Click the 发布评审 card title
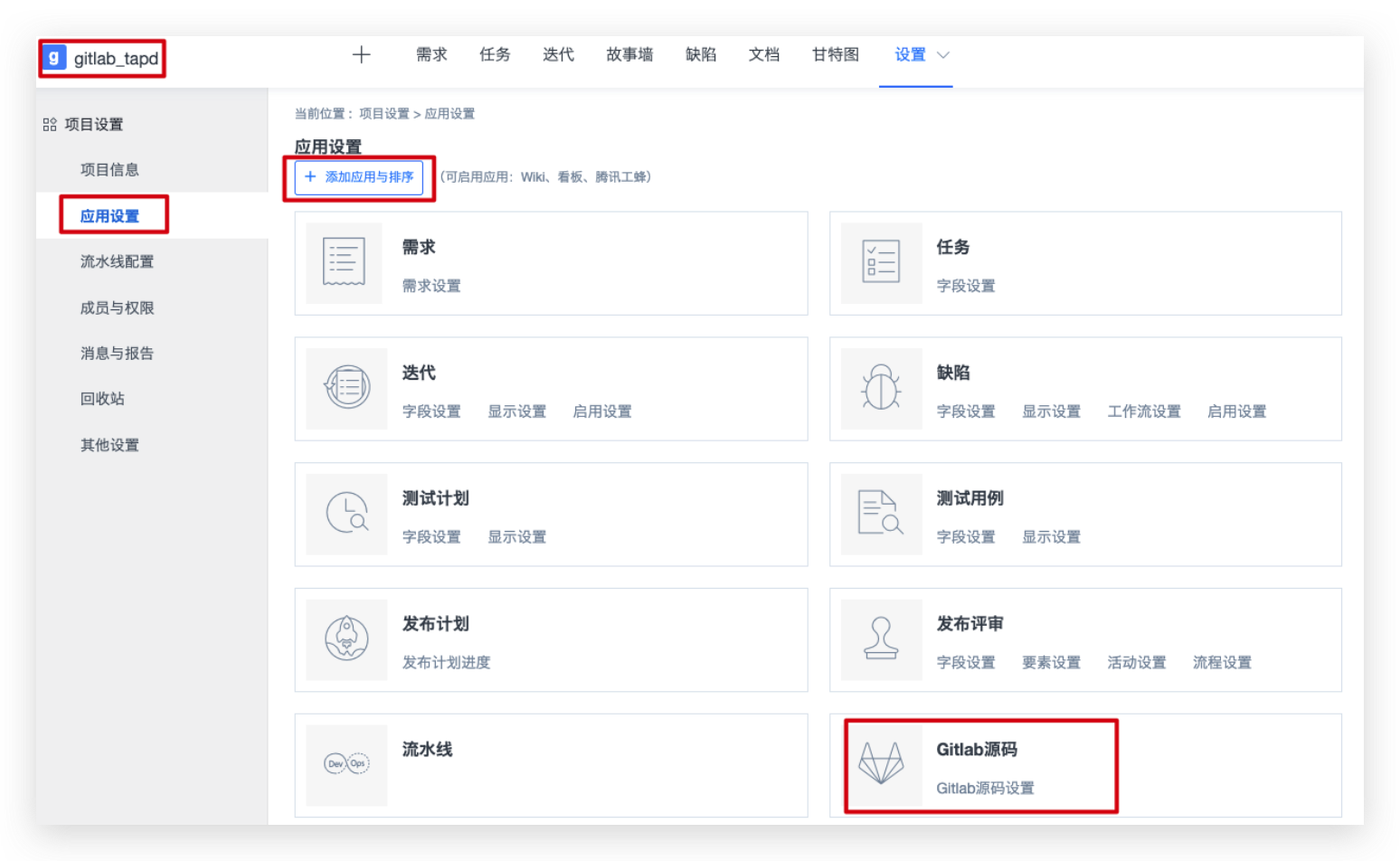 (970, 624)
